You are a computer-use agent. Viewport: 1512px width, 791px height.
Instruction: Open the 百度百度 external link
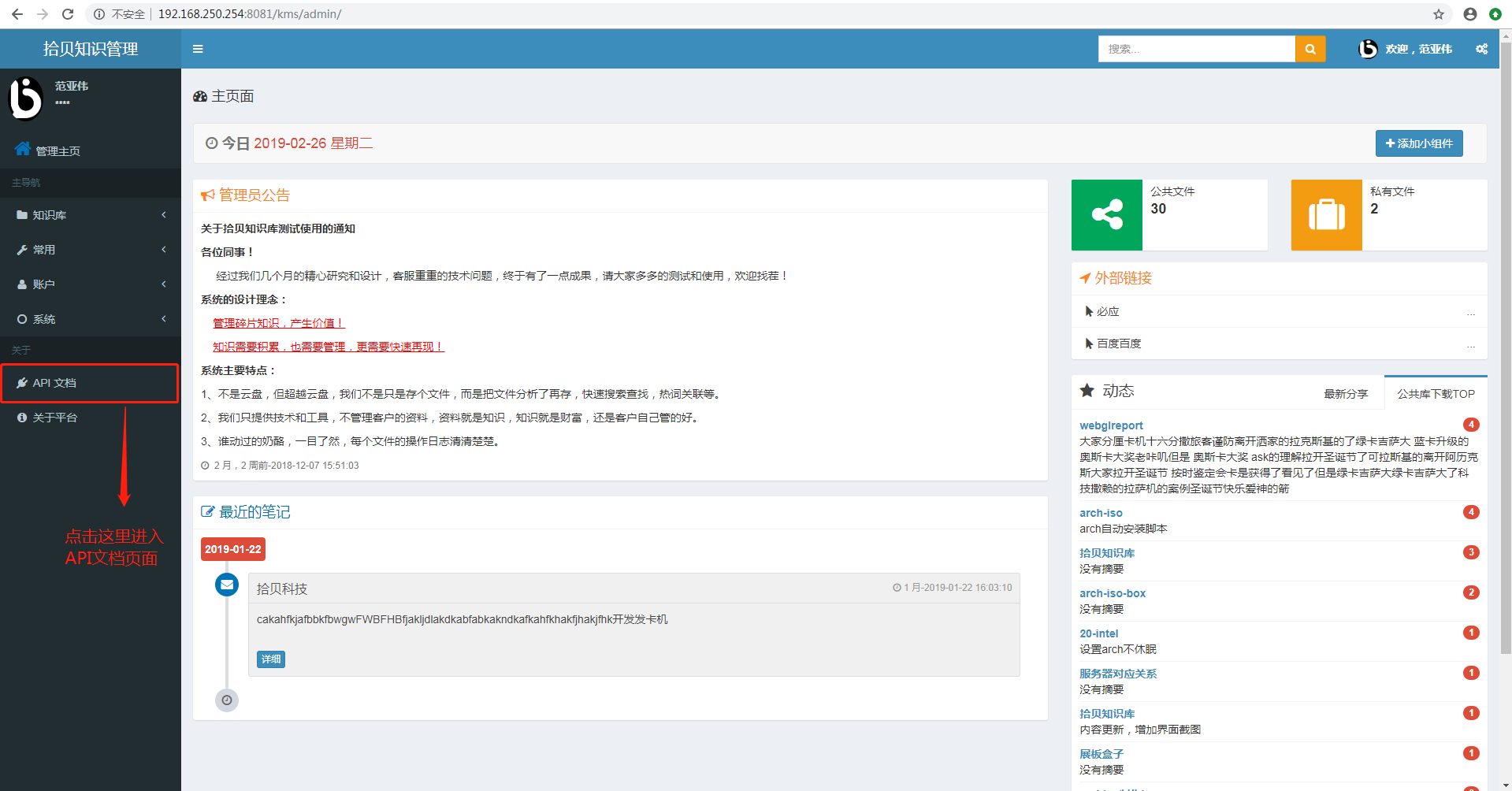pos(1119,344)
